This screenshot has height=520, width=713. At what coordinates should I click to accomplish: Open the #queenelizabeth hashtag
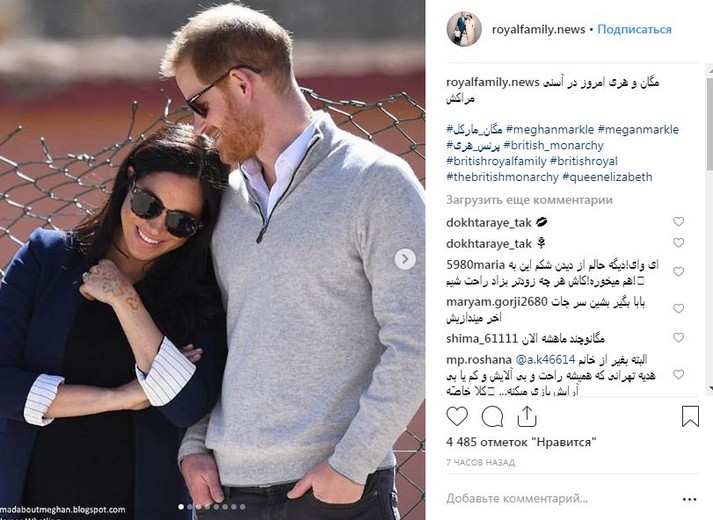[x=607, y=177]
